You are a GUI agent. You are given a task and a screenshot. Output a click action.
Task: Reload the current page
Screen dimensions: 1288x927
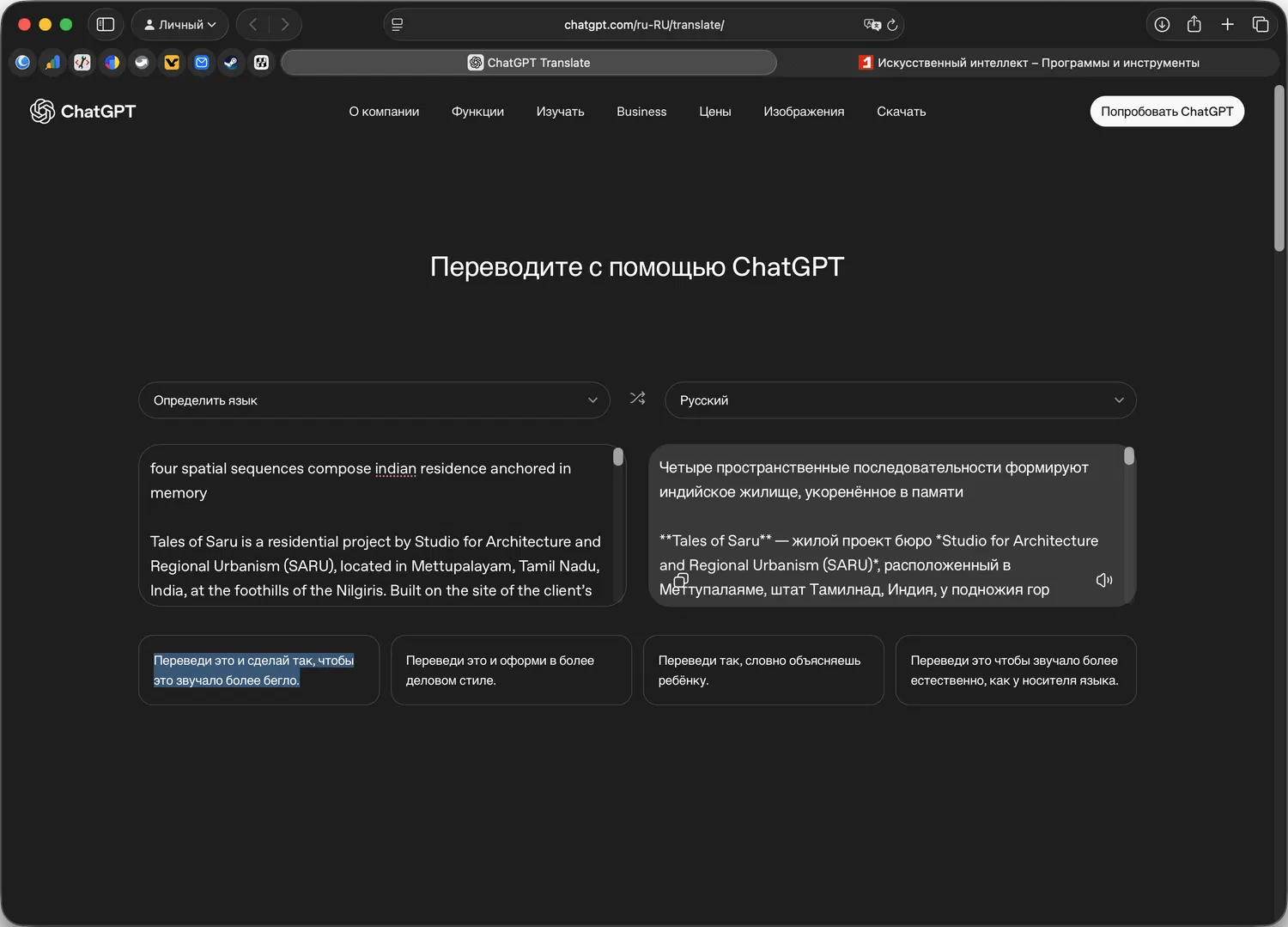click(x=892, y=25)
